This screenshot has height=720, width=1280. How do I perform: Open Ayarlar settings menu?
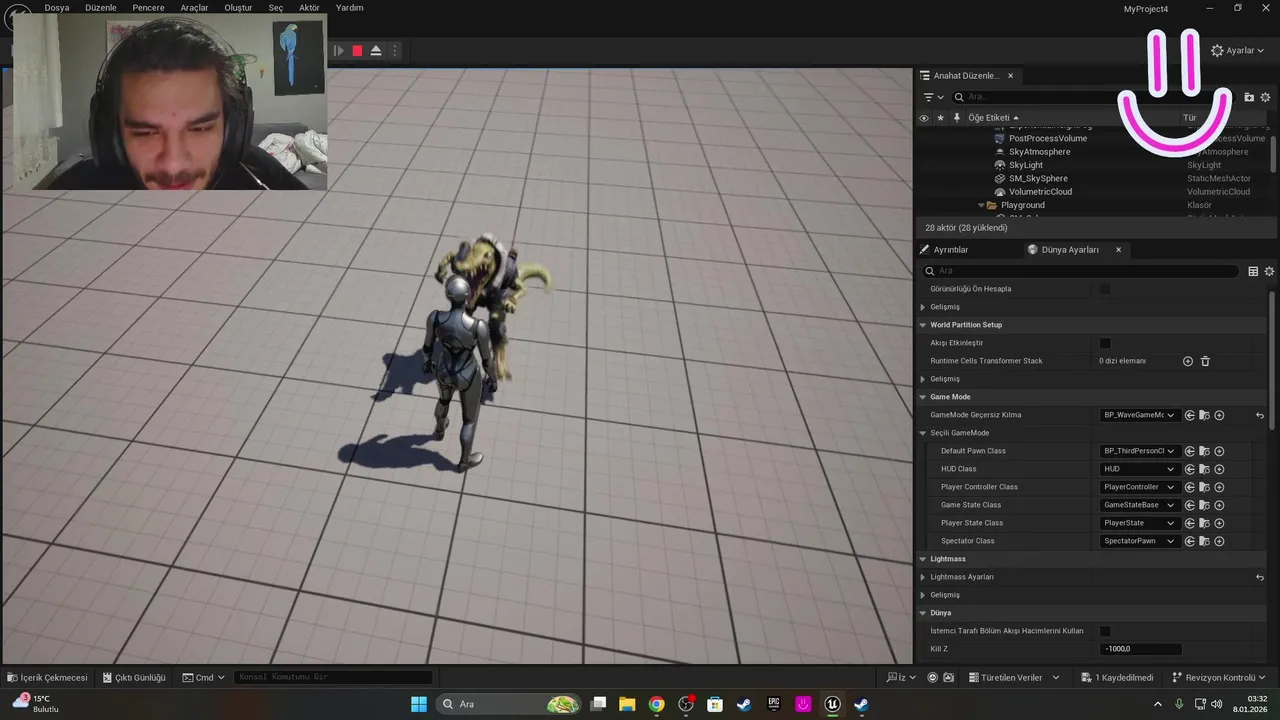click(1238, 51)
